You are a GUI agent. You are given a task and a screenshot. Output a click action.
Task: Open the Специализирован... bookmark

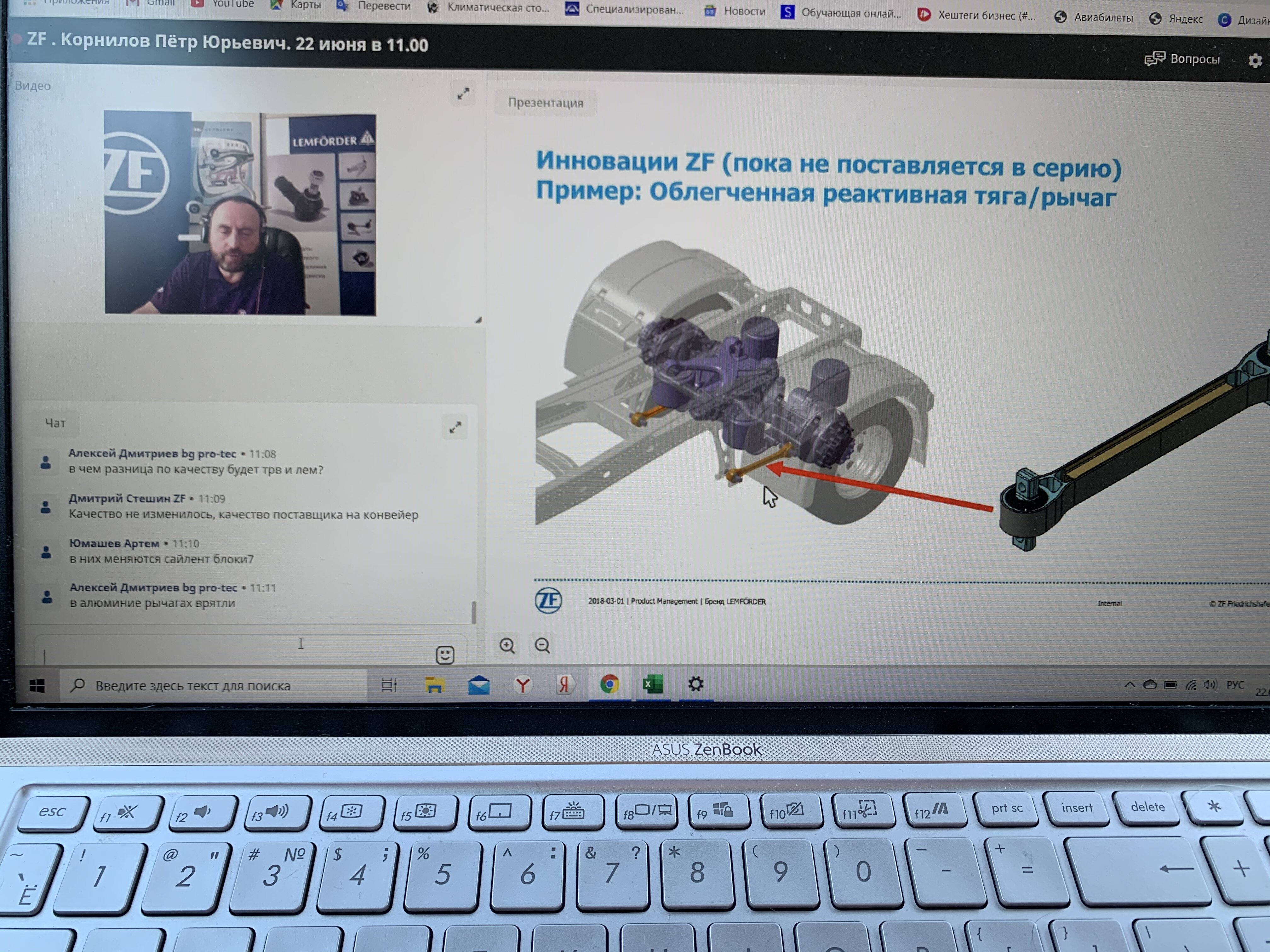(x=624, y=10)
